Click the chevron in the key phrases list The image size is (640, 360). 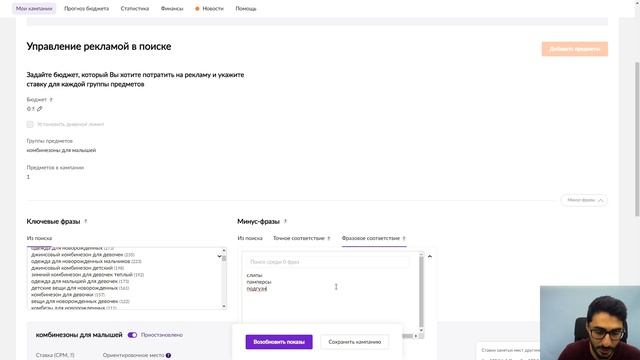pyautogui.click(x=219, y=256)
